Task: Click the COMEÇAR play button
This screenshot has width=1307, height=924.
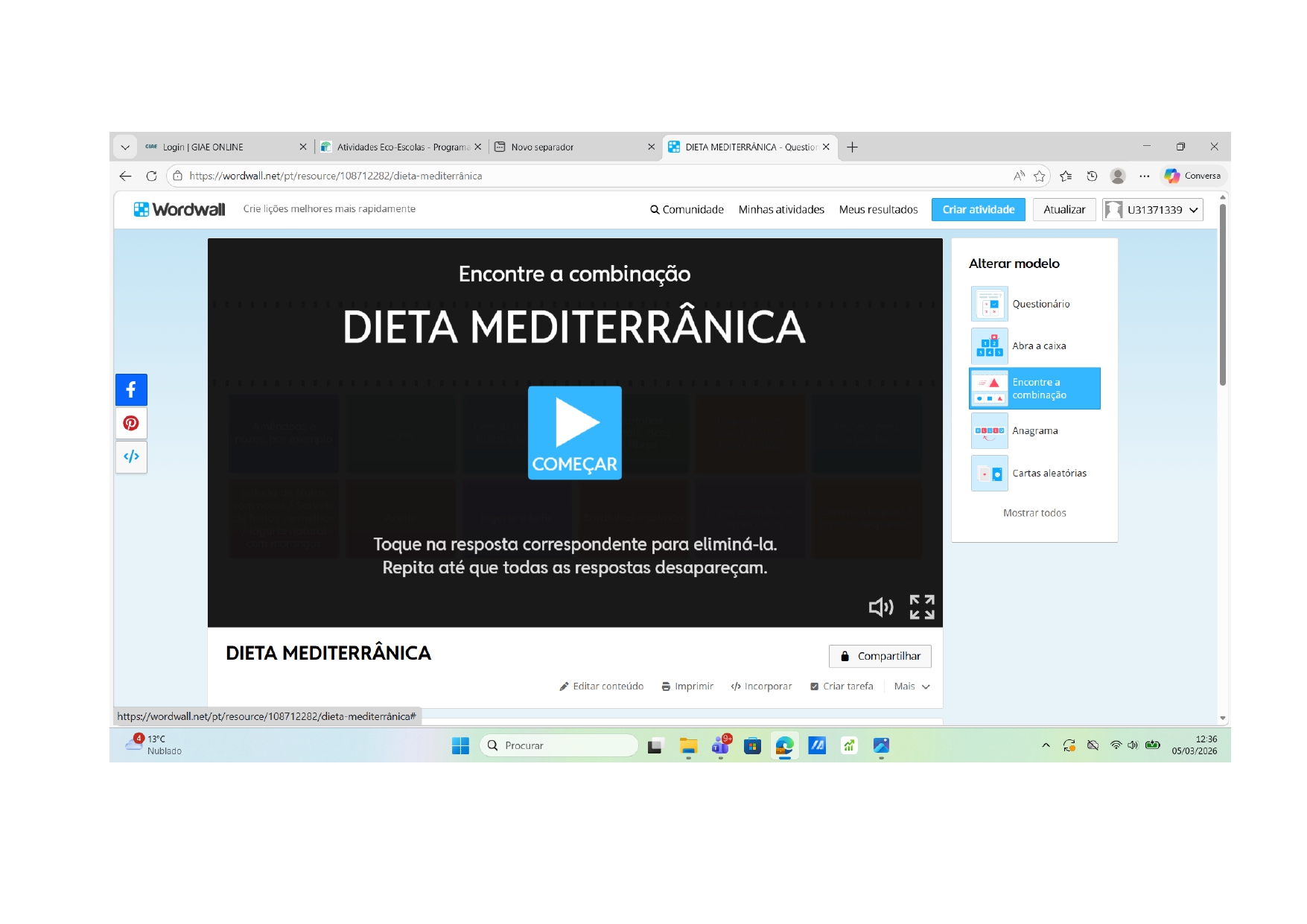Action: 574,433
